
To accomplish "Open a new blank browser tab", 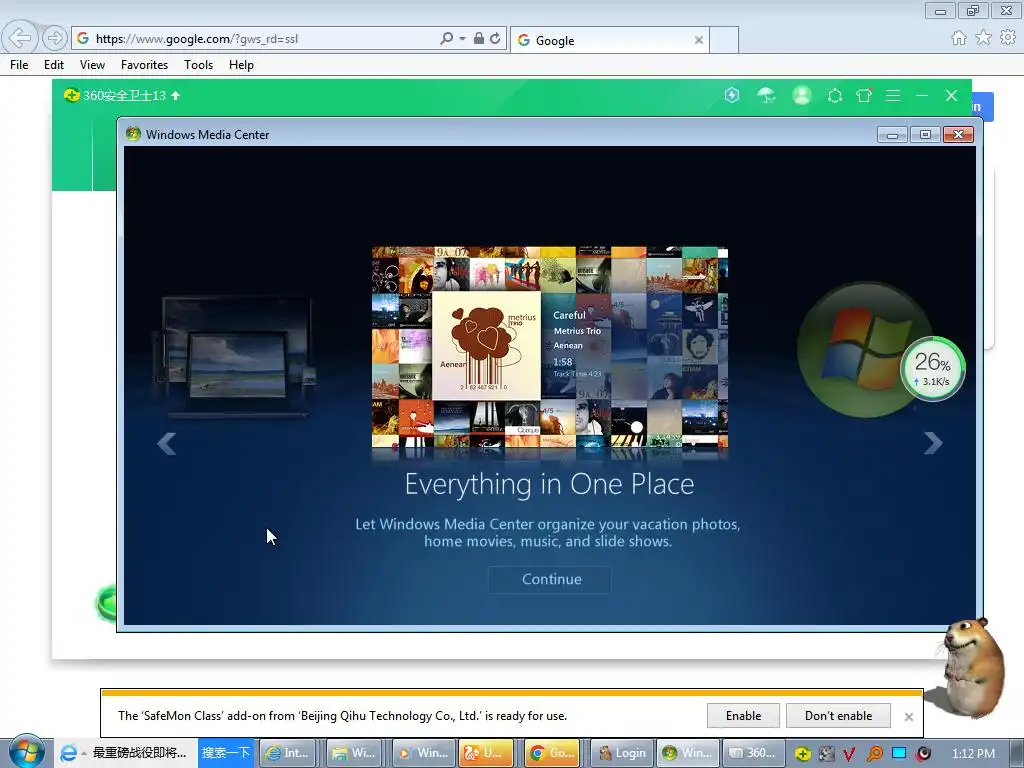I will [x=724, y=40].
